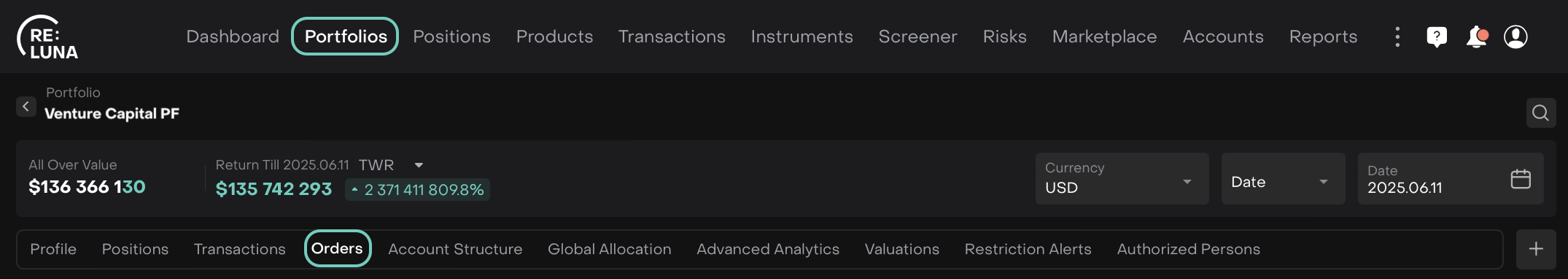This screenshot has height=279, width=1568.
Task: Select the Restriction Alerts tab
Action: tap(1028, 249)
